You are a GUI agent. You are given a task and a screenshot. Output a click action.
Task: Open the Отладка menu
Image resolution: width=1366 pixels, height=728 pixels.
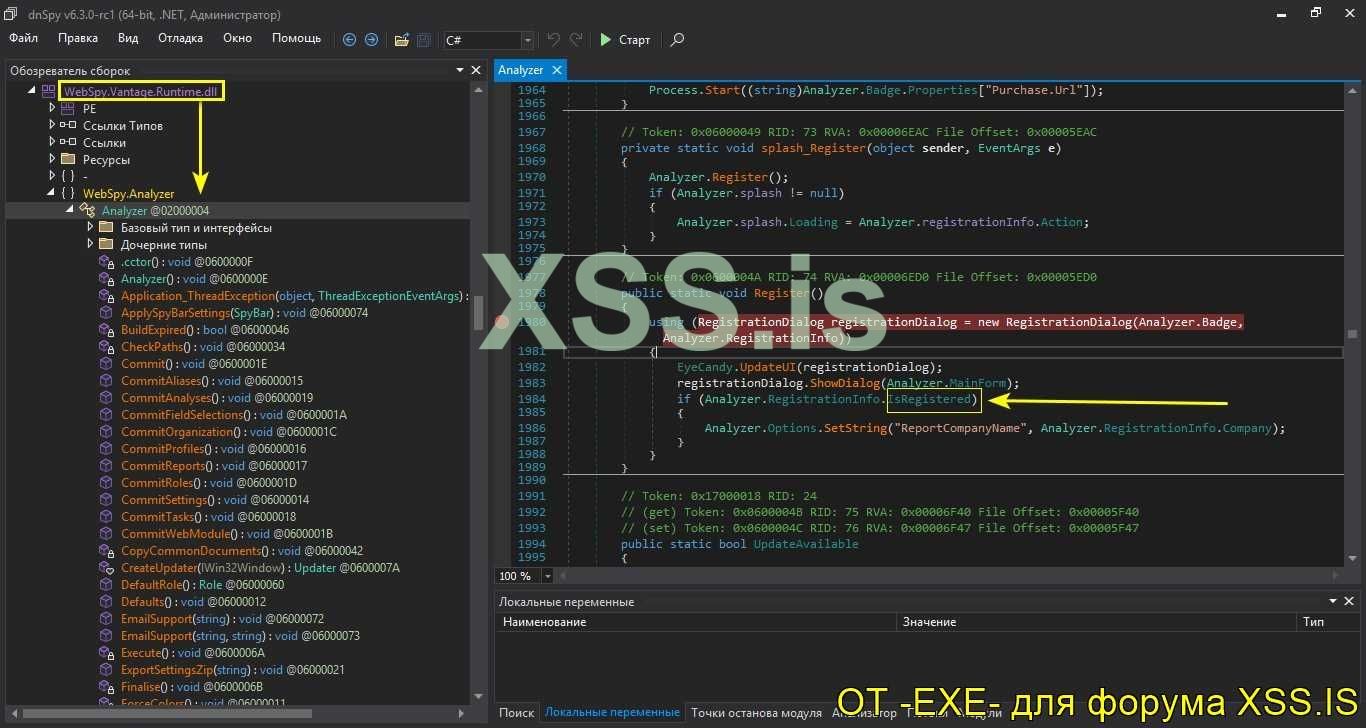[x=180, y=39]
